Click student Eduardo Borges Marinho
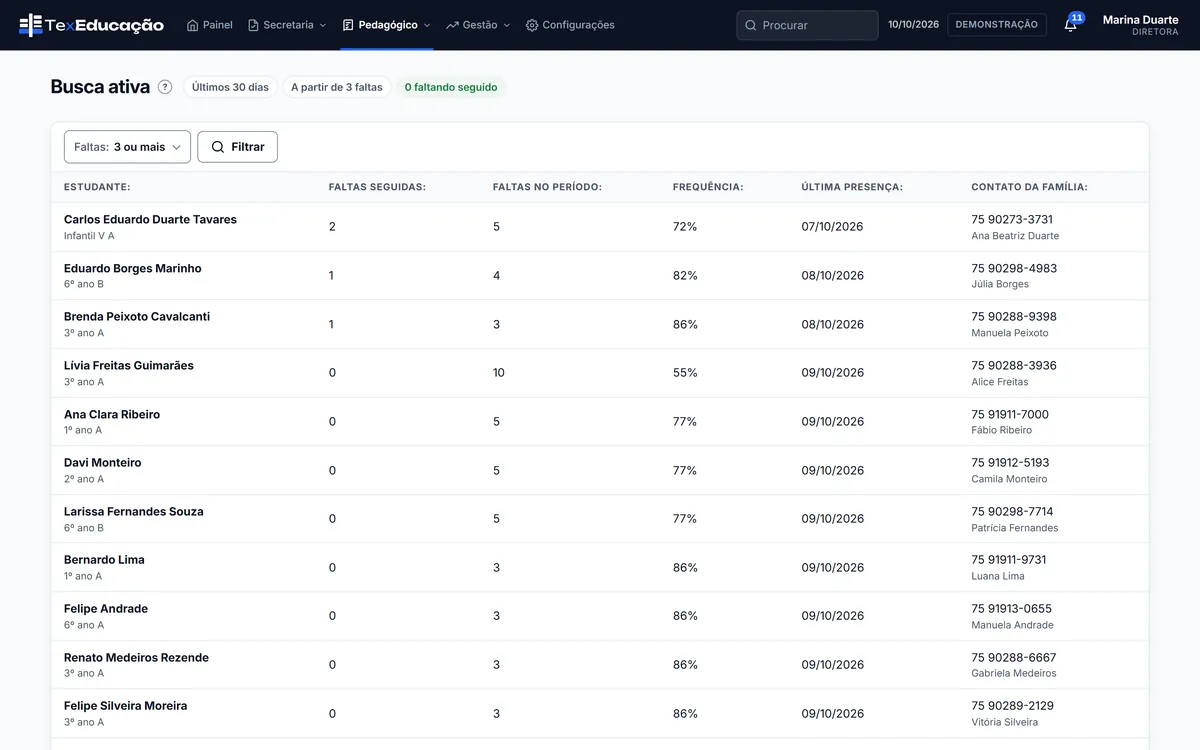 click(133, 269)
